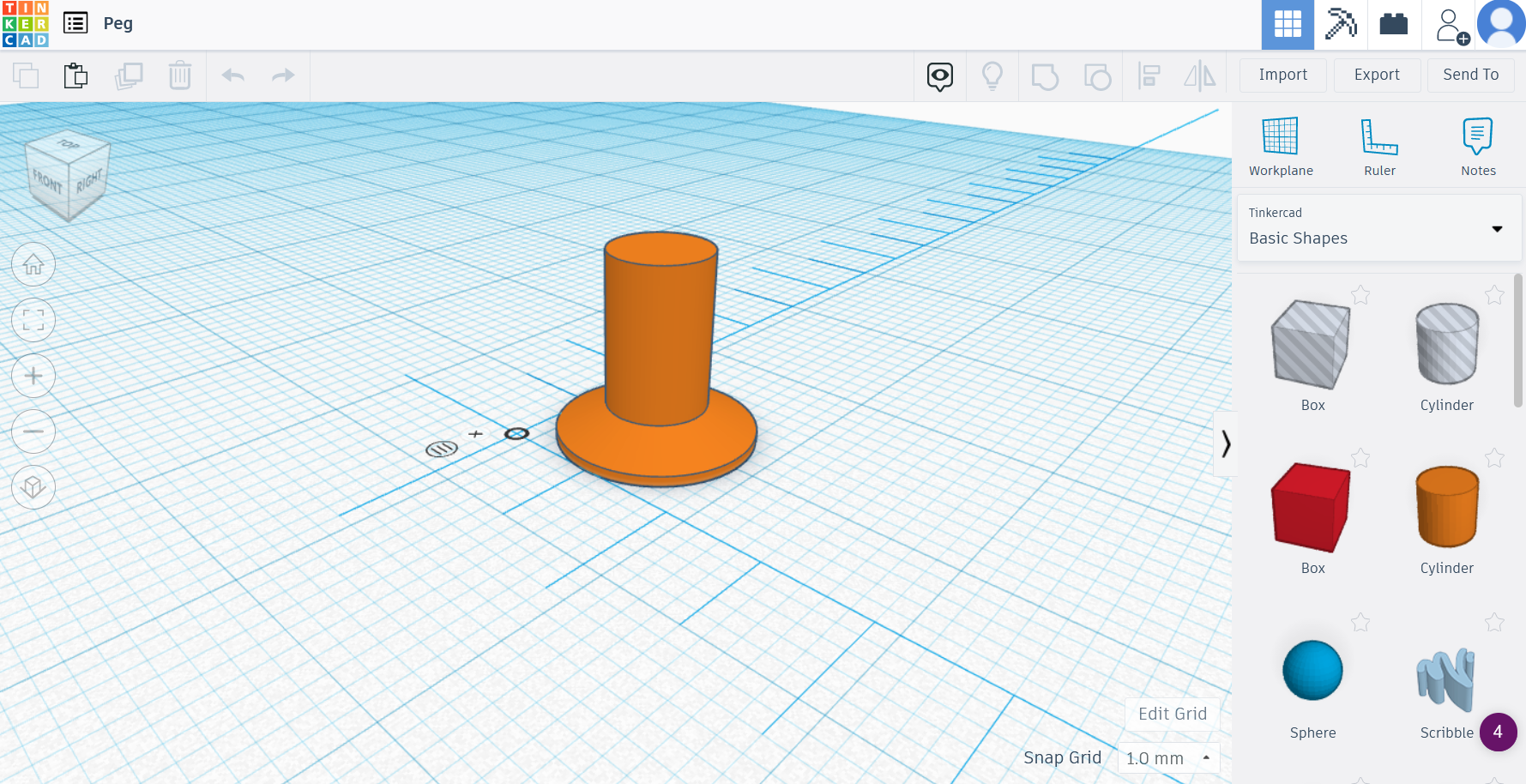Open the designs list icon beside Peg
Screen dimensions: 1526x784
75,23
